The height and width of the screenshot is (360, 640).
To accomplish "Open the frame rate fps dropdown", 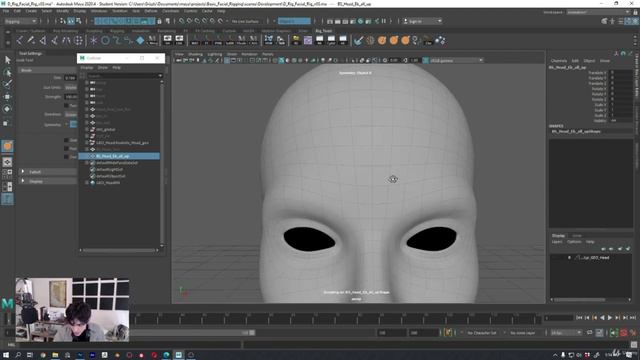I will pos(566,333).
